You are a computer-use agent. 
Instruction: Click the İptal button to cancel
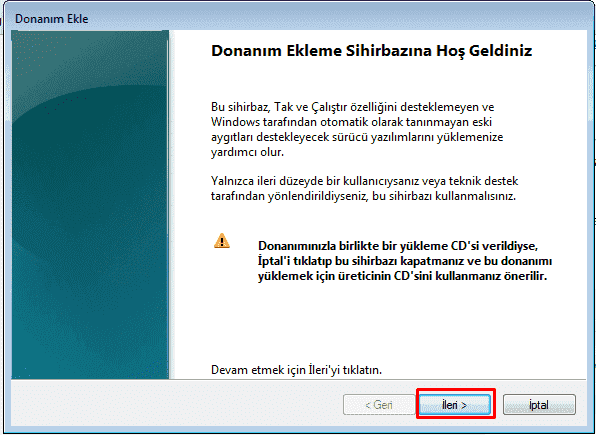coord(539,405)
